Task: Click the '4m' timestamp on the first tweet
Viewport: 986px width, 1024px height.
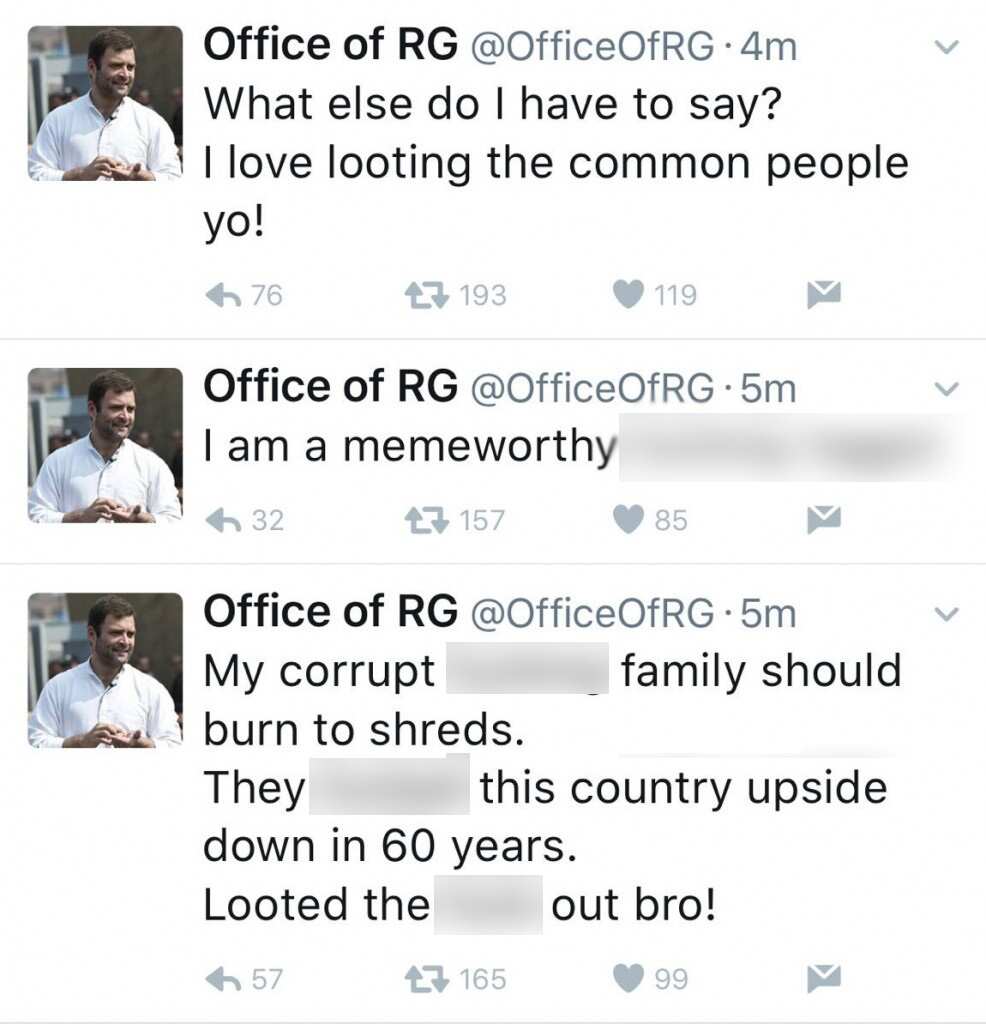Action: point(765,45)
